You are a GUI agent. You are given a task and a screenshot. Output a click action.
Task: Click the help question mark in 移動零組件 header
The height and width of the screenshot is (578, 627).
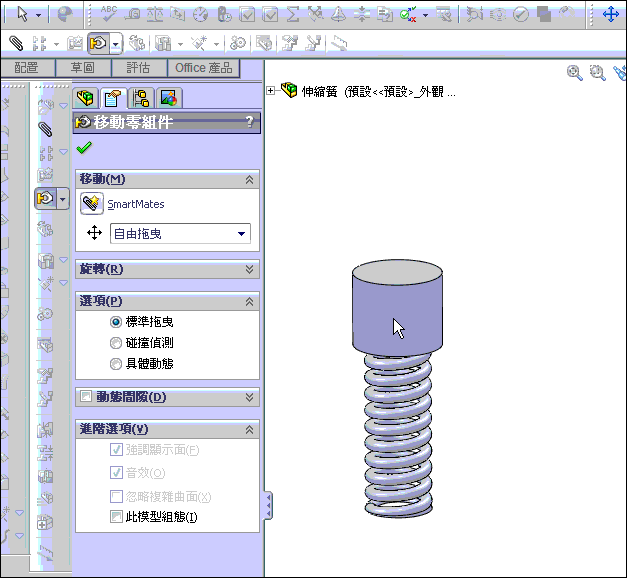[250, 122]
